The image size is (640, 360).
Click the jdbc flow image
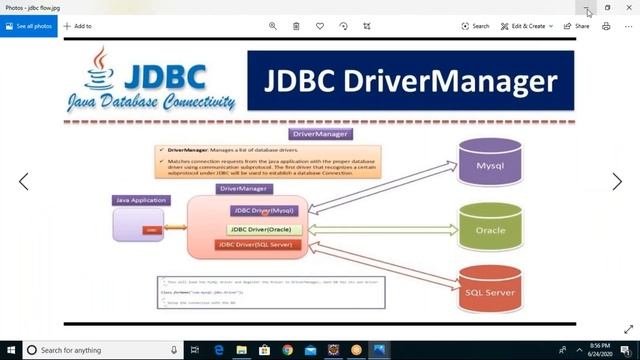(320, 182)
